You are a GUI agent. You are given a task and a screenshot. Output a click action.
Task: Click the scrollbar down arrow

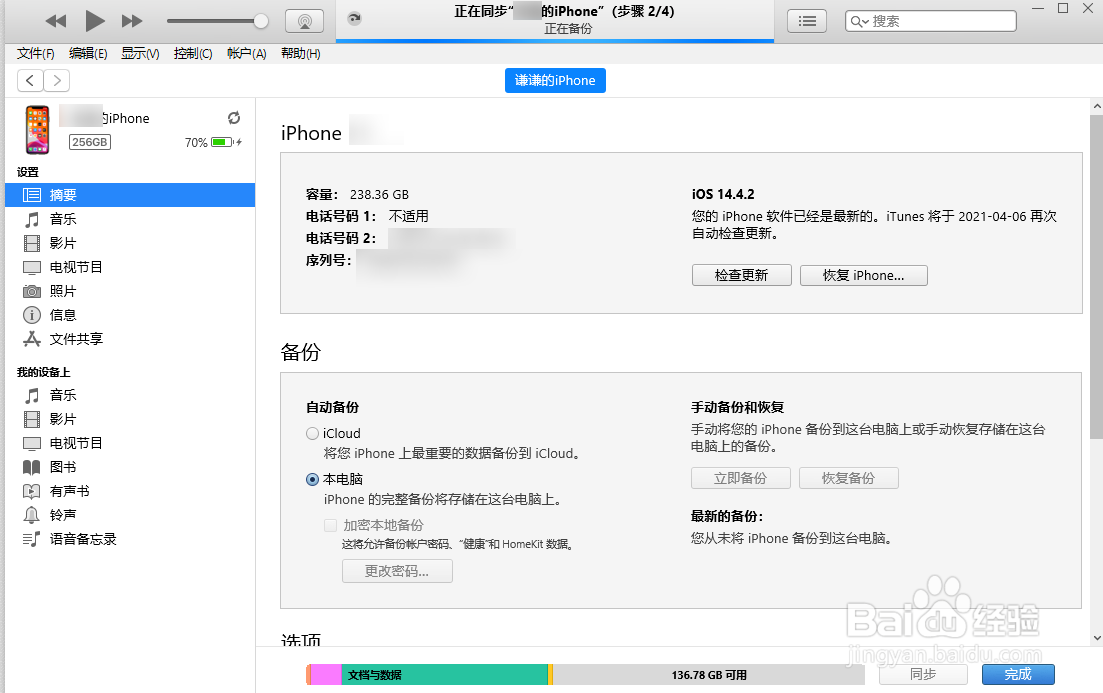[x=1096, y=638]
